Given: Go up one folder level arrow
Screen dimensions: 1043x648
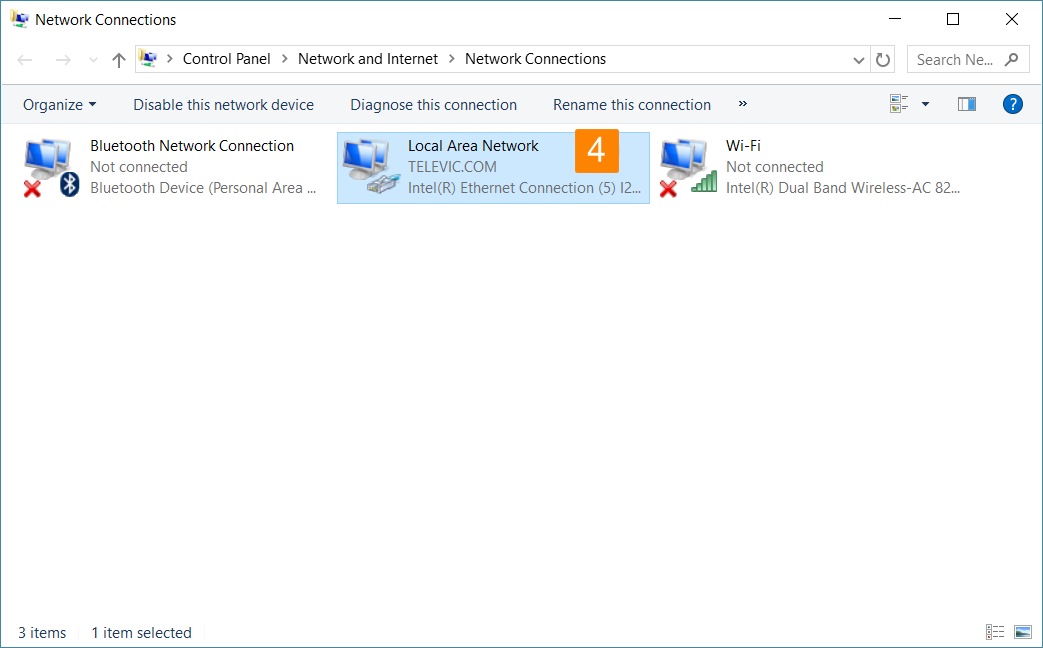Looking at the screenshot, I should point(119,60).
